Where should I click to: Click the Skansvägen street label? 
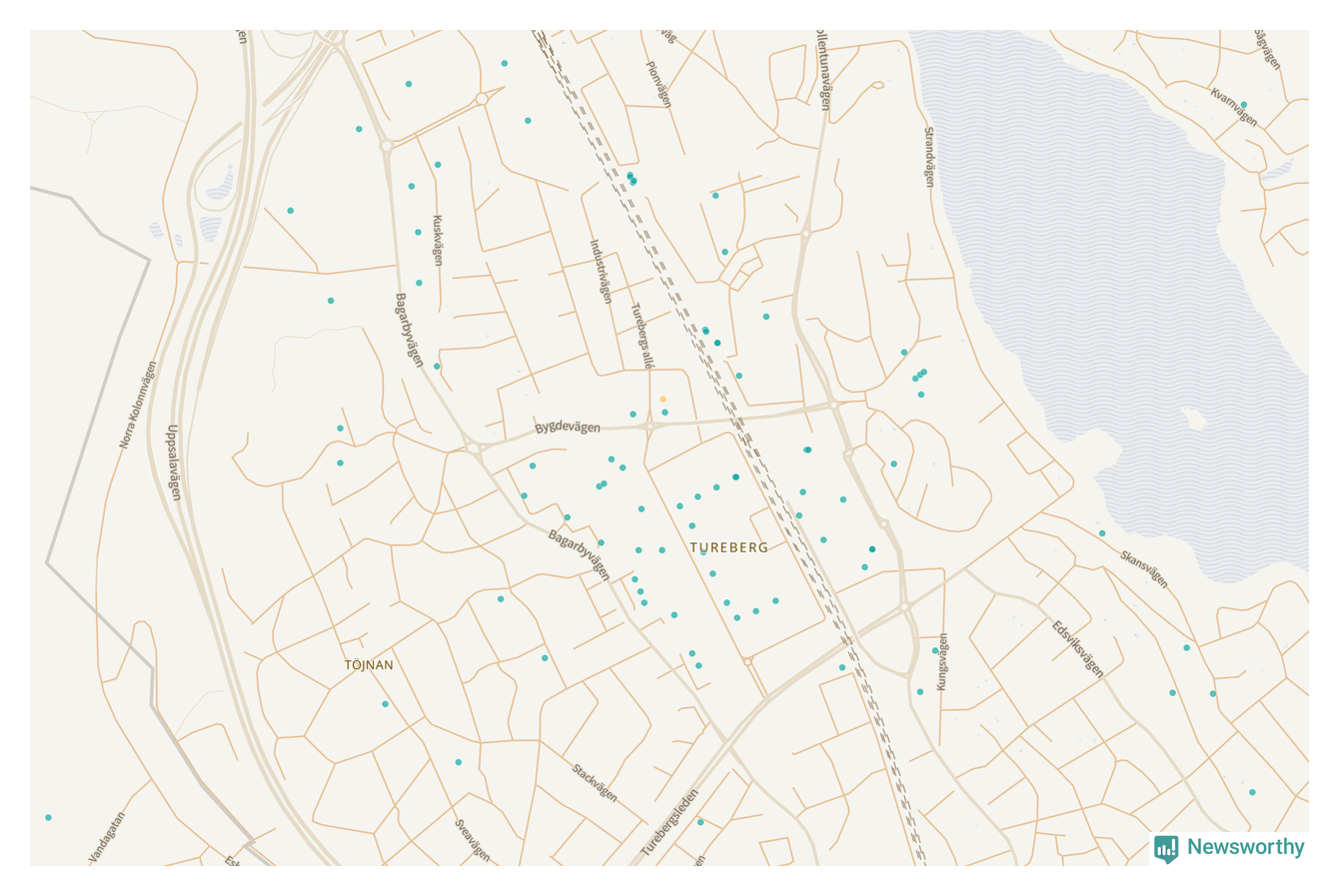pyautogui.click(x=1144, y=568)
